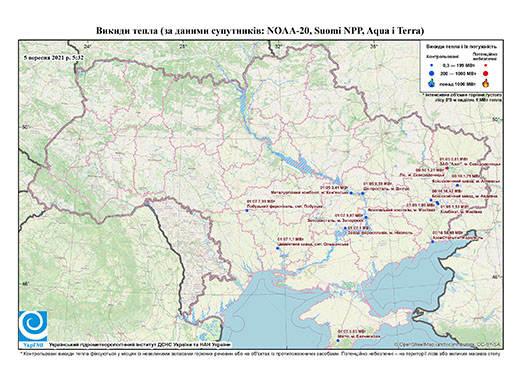Click the 200 — 1000 MW legend text

pos(458,73)
